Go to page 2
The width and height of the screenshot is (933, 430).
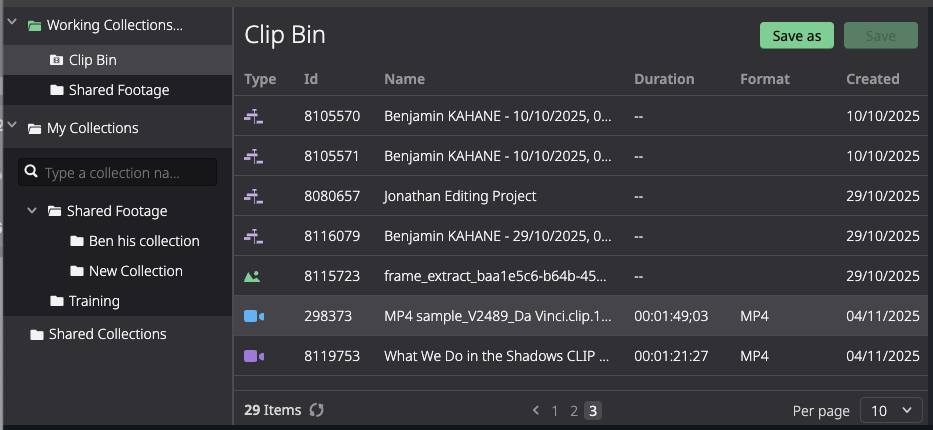click(574, 411)
